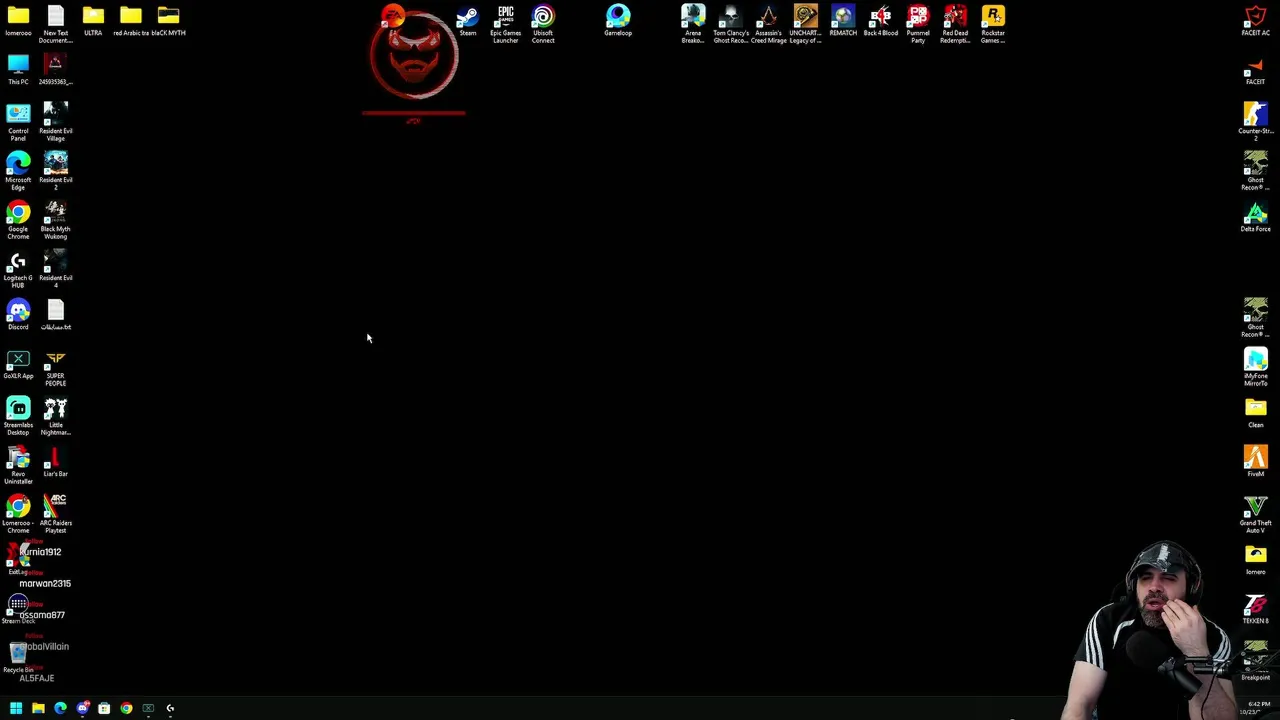The height and width of the screenshot is (720, 1280).
Task: Launch Resident Evil 2 shortcut
Action: [56, 171]
